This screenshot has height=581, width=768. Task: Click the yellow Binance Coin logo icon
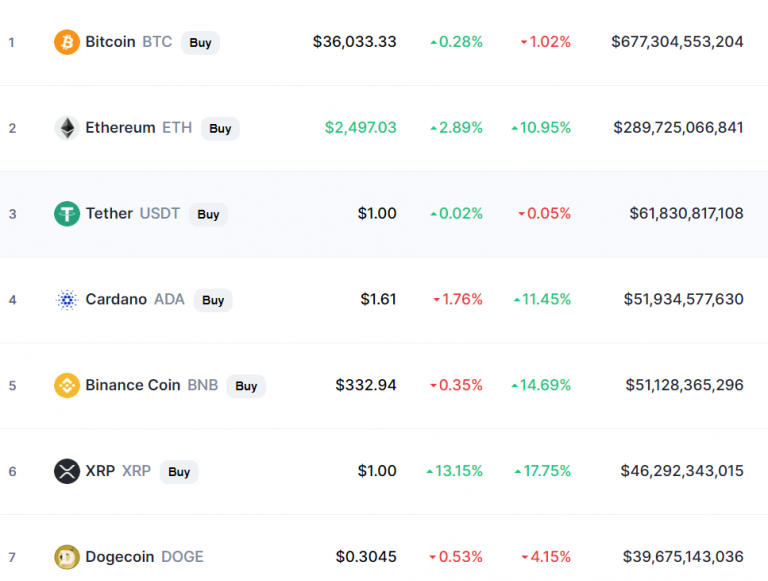click(67, 386)
